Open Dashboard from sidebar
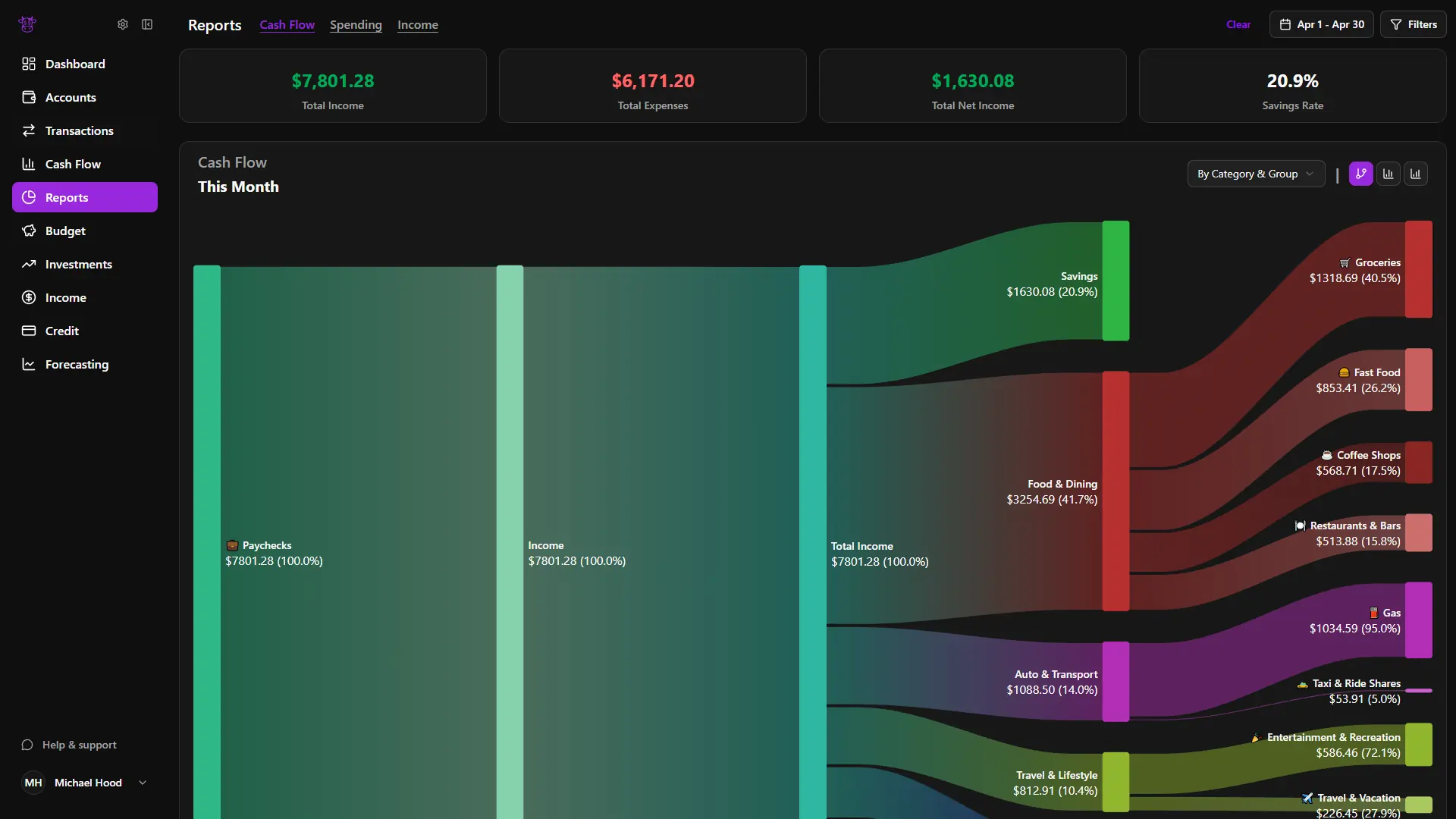The width and height of the screenshot is (1456, 819). pyautogui.click(x=85, y=64)
